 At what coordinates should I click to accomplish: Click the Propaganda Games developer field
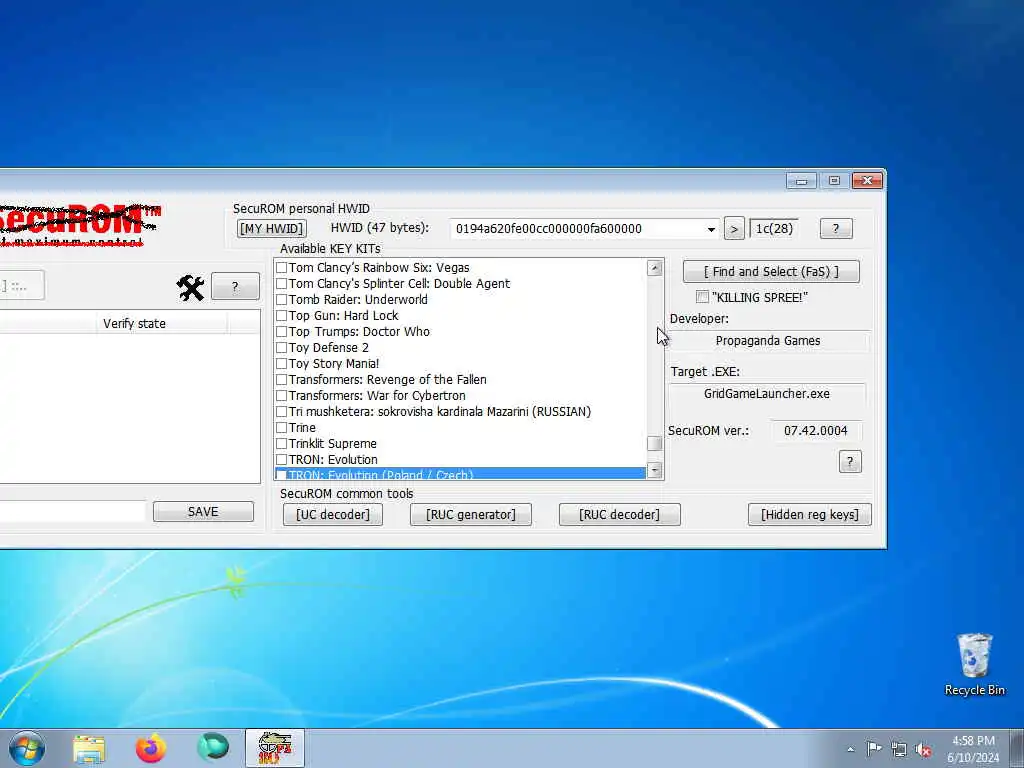(x=768, y=340)
